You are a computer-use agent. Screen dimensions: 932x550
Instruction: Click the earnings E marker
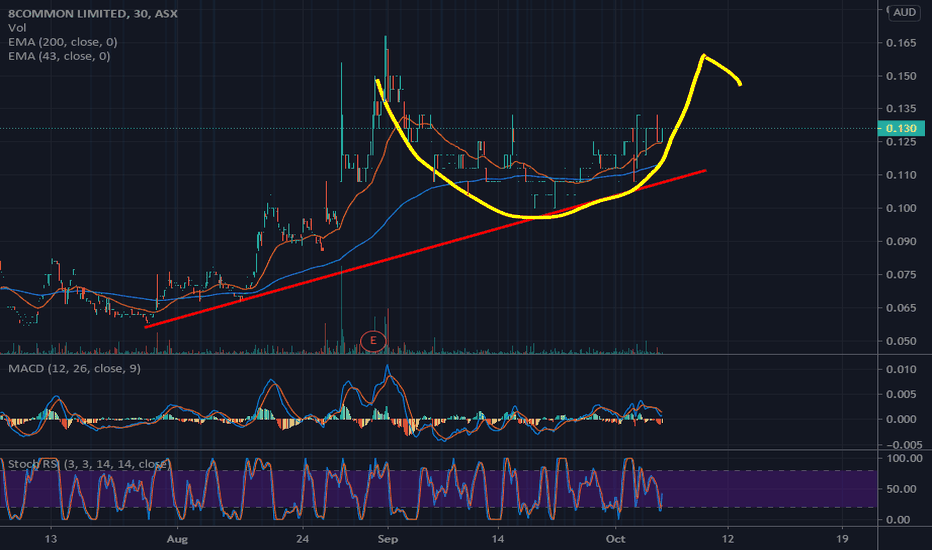[x=373, y=341]
